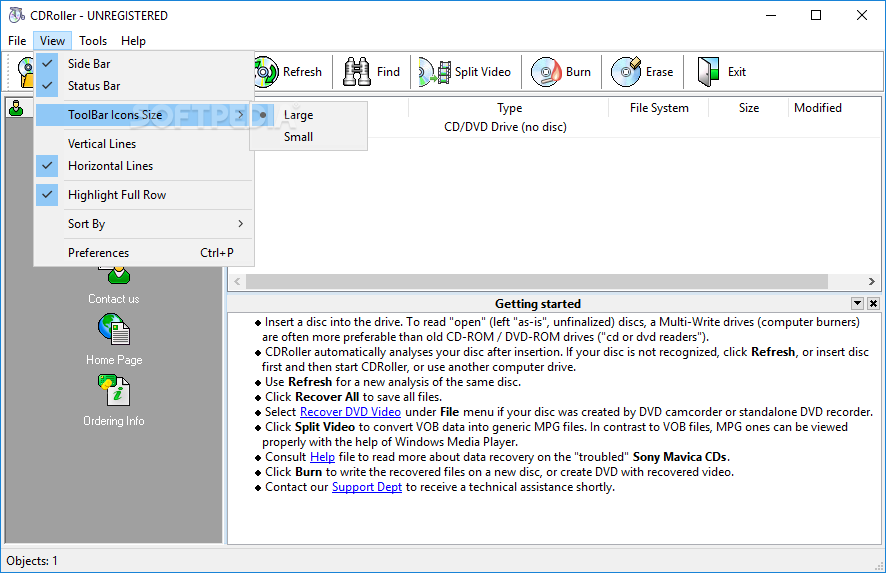The image size is (886, 573).
Task: Expand the ToolBar Icons Size submenu
Action: coord(144,115)
